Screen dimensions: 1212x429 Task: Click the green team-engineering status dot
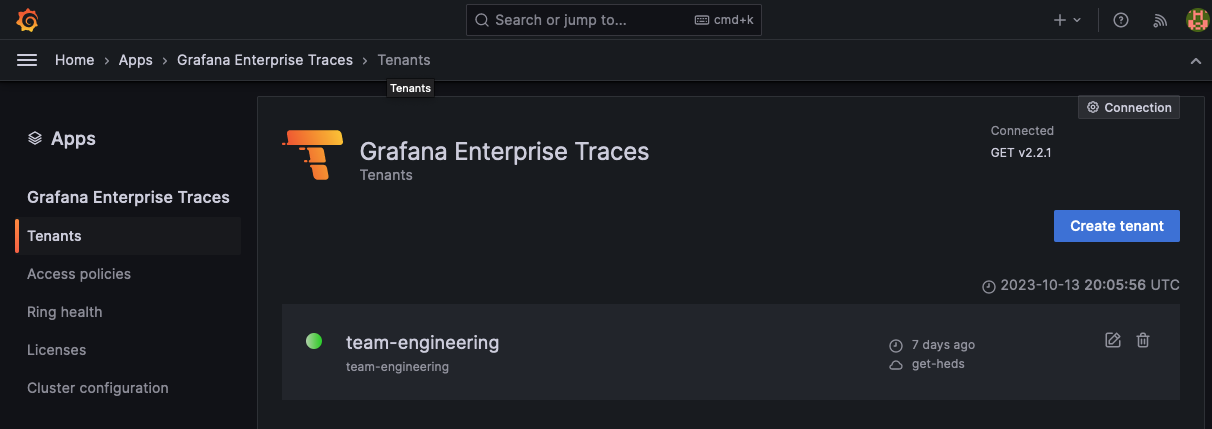(x=314, y=341)
